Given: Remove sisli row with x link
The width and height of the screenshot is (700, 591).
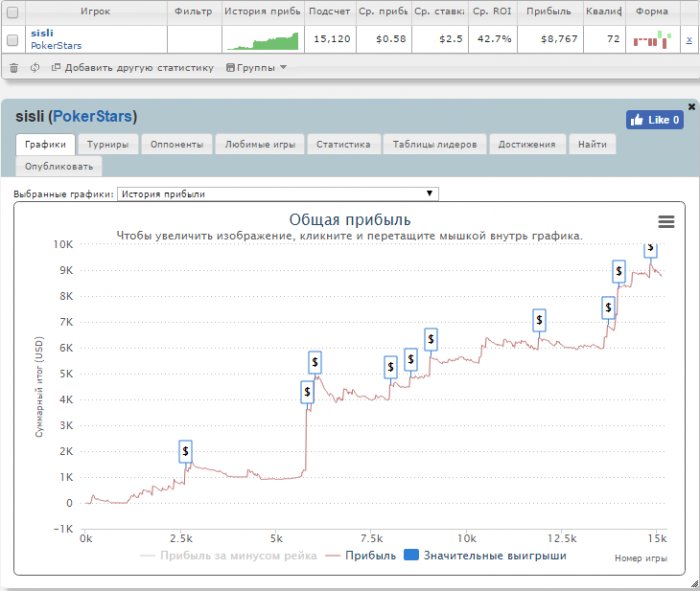Looking at the screenshot, I should coord(688,40).
